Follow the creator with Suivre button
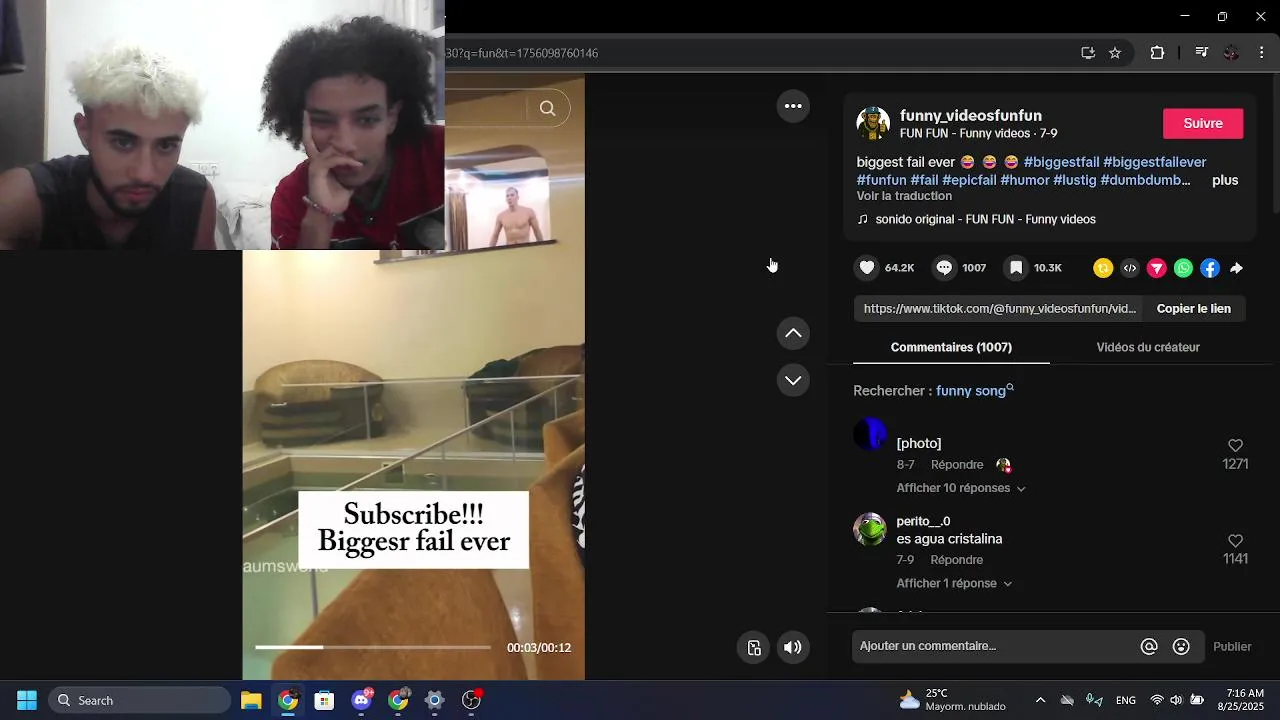This screenshot has height=720, width=1280. pos(1203,123)
